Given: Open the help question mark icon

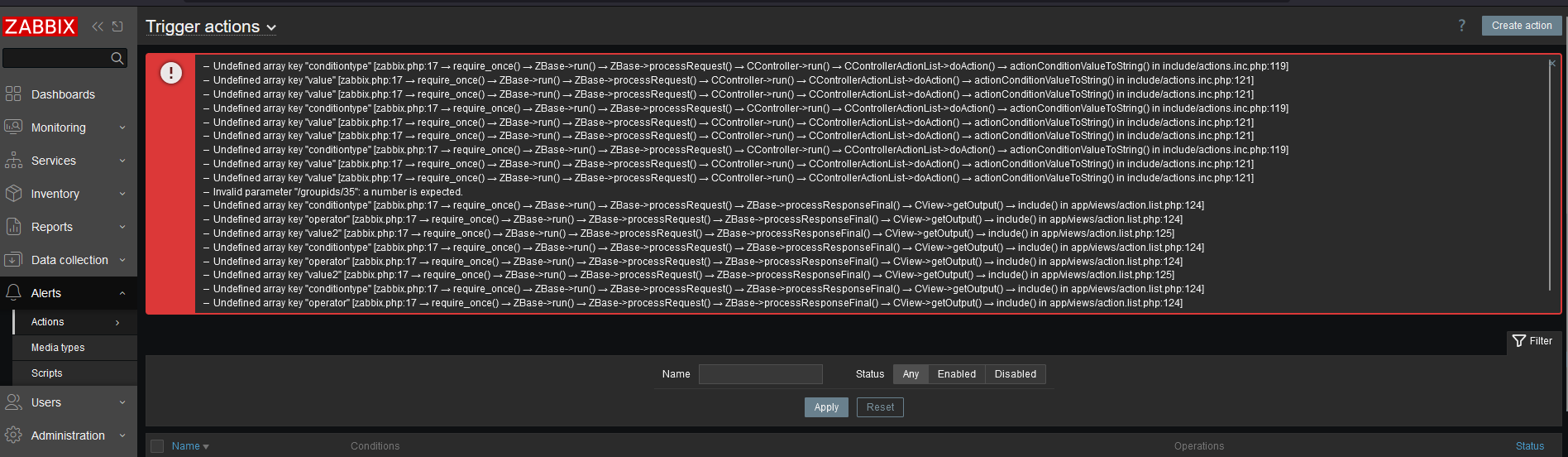Looking at the screenshot, I should pyautogui.click(x=1461, y=26).
